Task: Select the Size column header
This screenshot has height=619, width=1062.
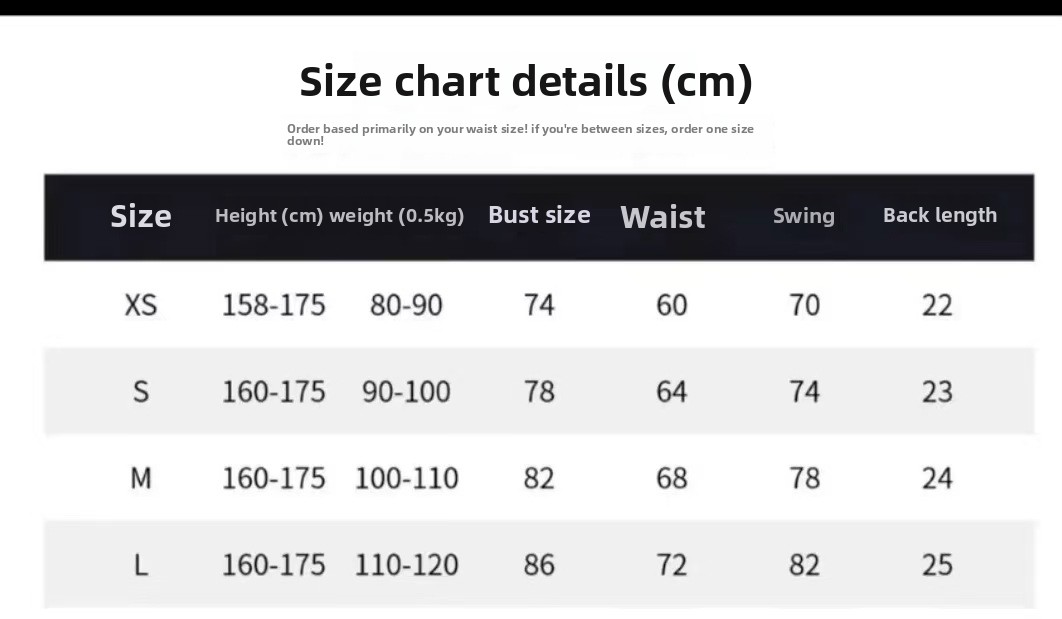Action: (141, 216)
